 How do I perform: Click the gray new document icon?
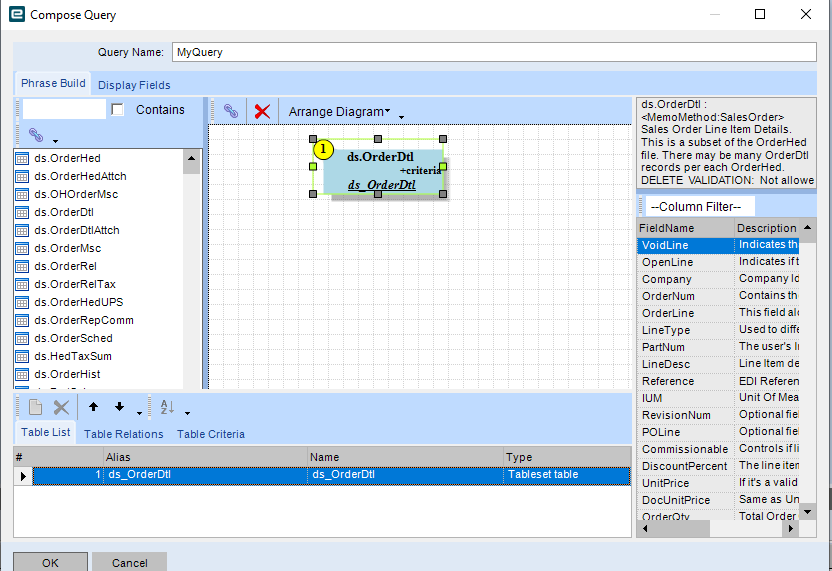[x=35, y=407]
